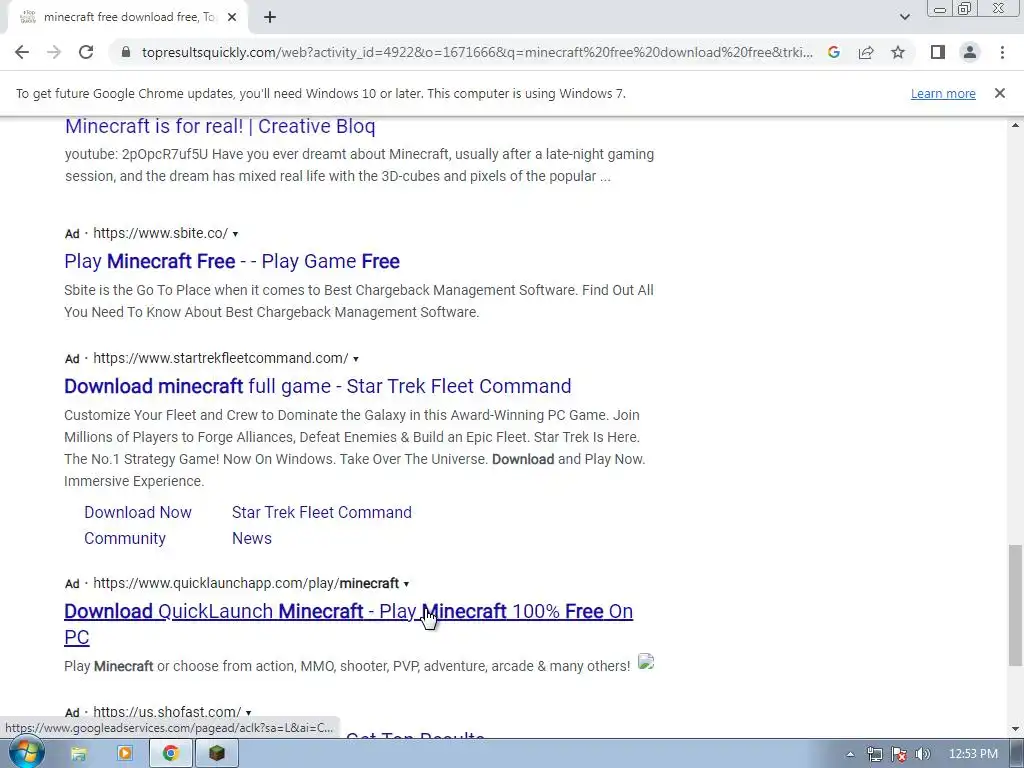Click the address bar URL field

point(477,52)
